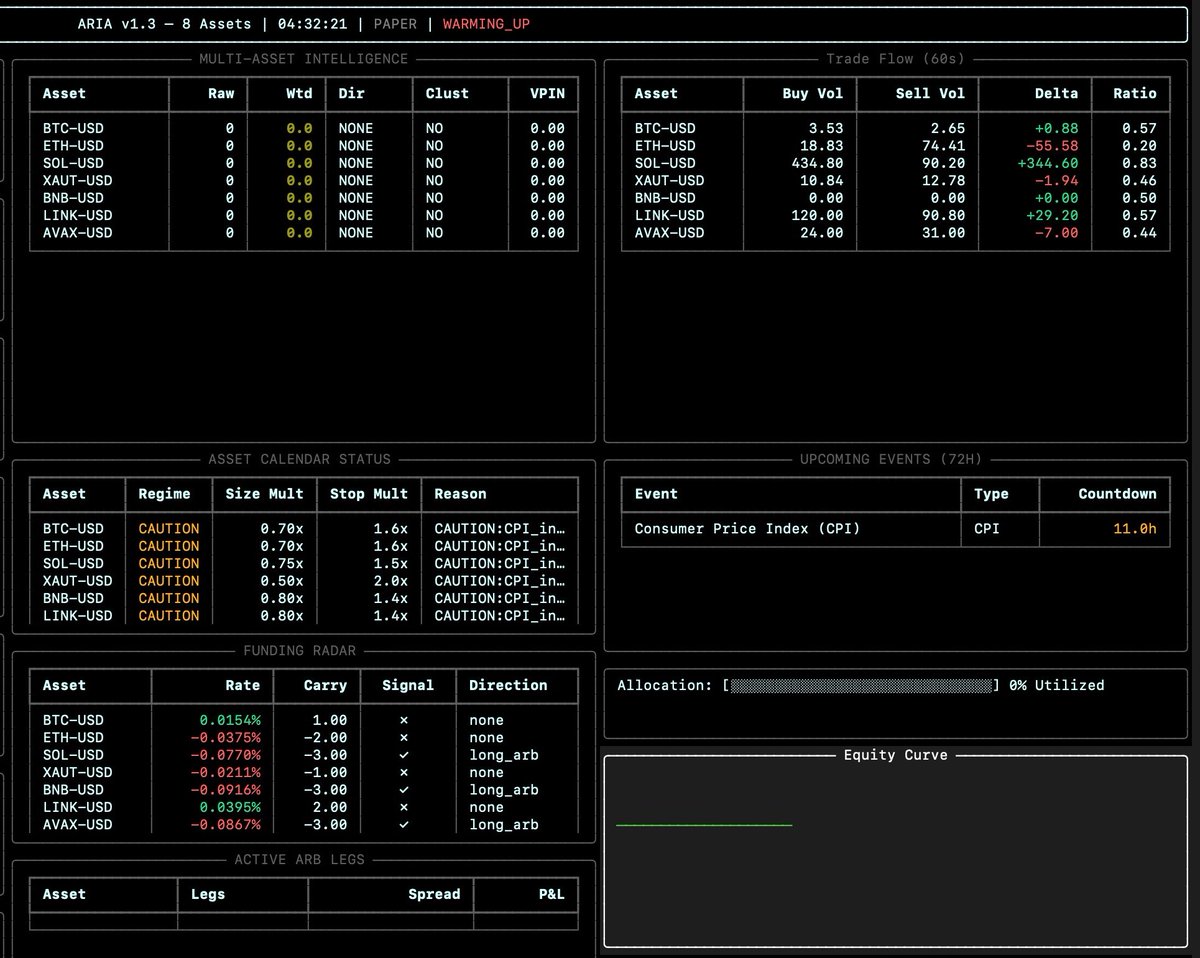Click XAUT-USD stop multiplier 2.0x
Viewport: 1200px width, 958px height.
pyautogui.click(x=391, y=580)
